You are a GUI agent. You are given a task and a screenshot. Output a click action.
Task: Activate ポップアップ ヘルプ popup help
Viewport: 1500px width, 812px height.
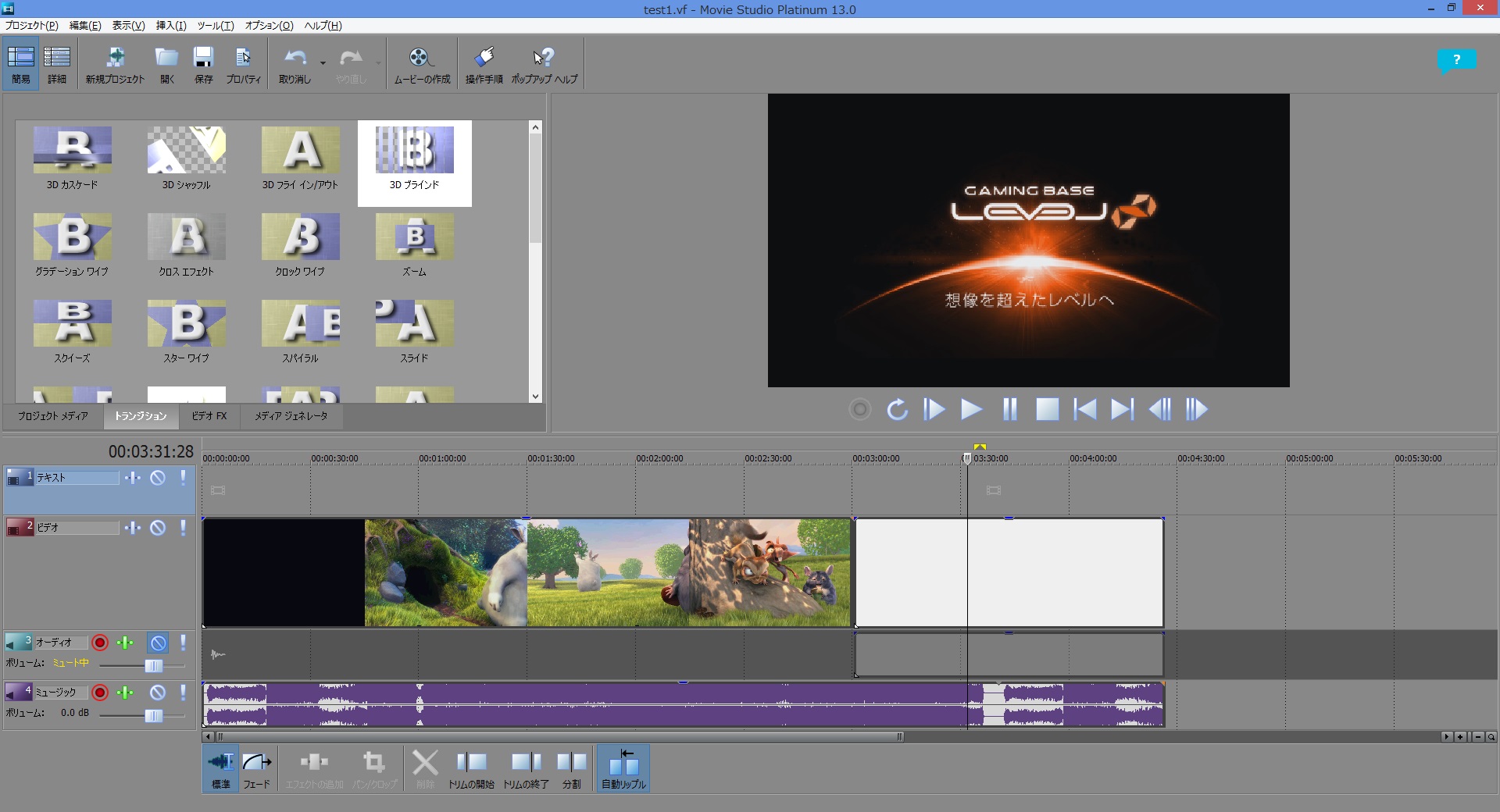[544, 64]
